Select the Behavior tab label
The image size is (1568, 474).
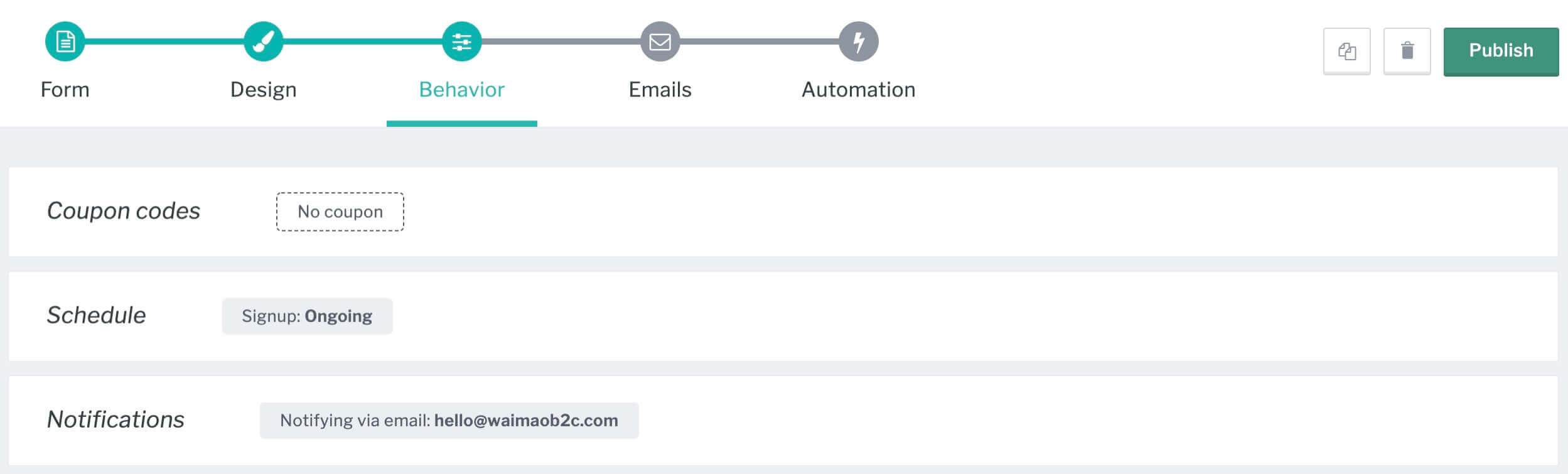461,90
